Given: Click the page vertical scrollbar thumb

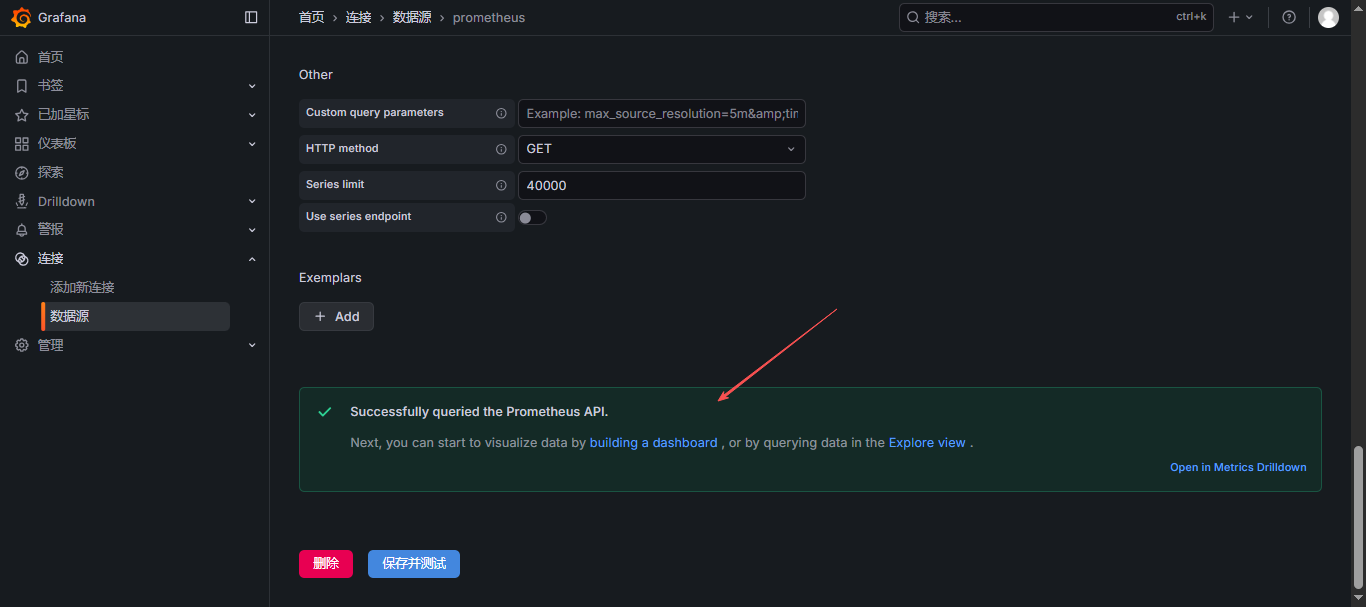Looking at the screenshot, I should tap(1357, 517).
